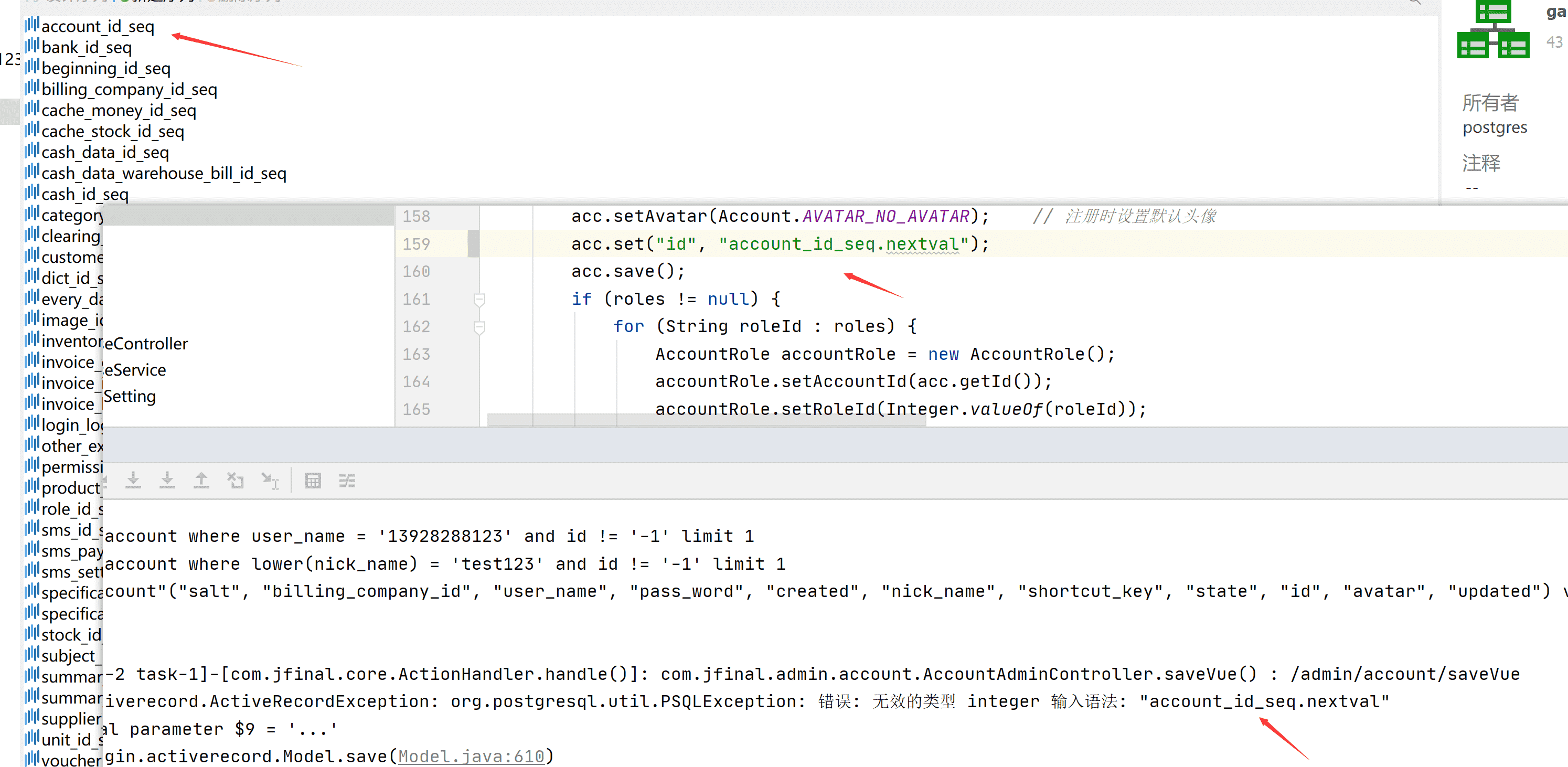Click the postgres owner value
Viewport: 1568px width, 767px height.
[1495, 128]
